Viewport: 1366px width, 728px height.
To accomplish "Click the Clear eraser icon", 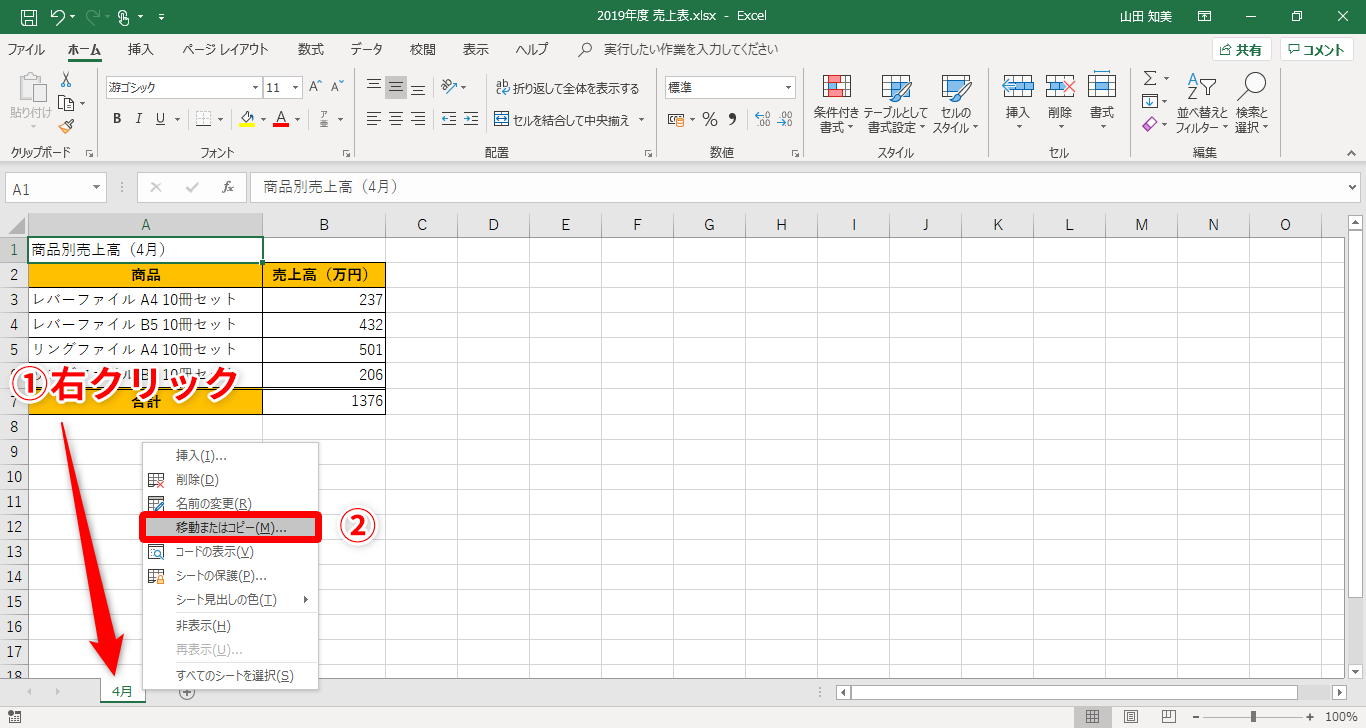I will [1150, 124].
